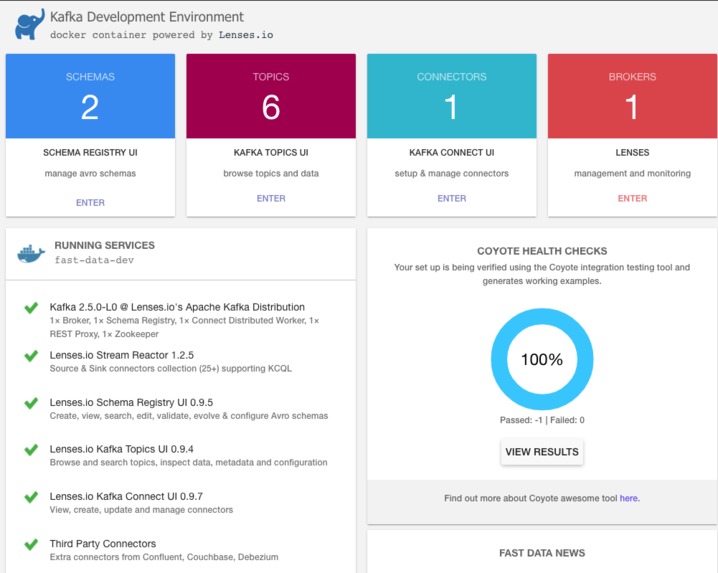Image resolution: width=718 pixels, height=573 pixels.
Task: Click 'Source & Sink connectors collection' description
Action: coord(170,368)
